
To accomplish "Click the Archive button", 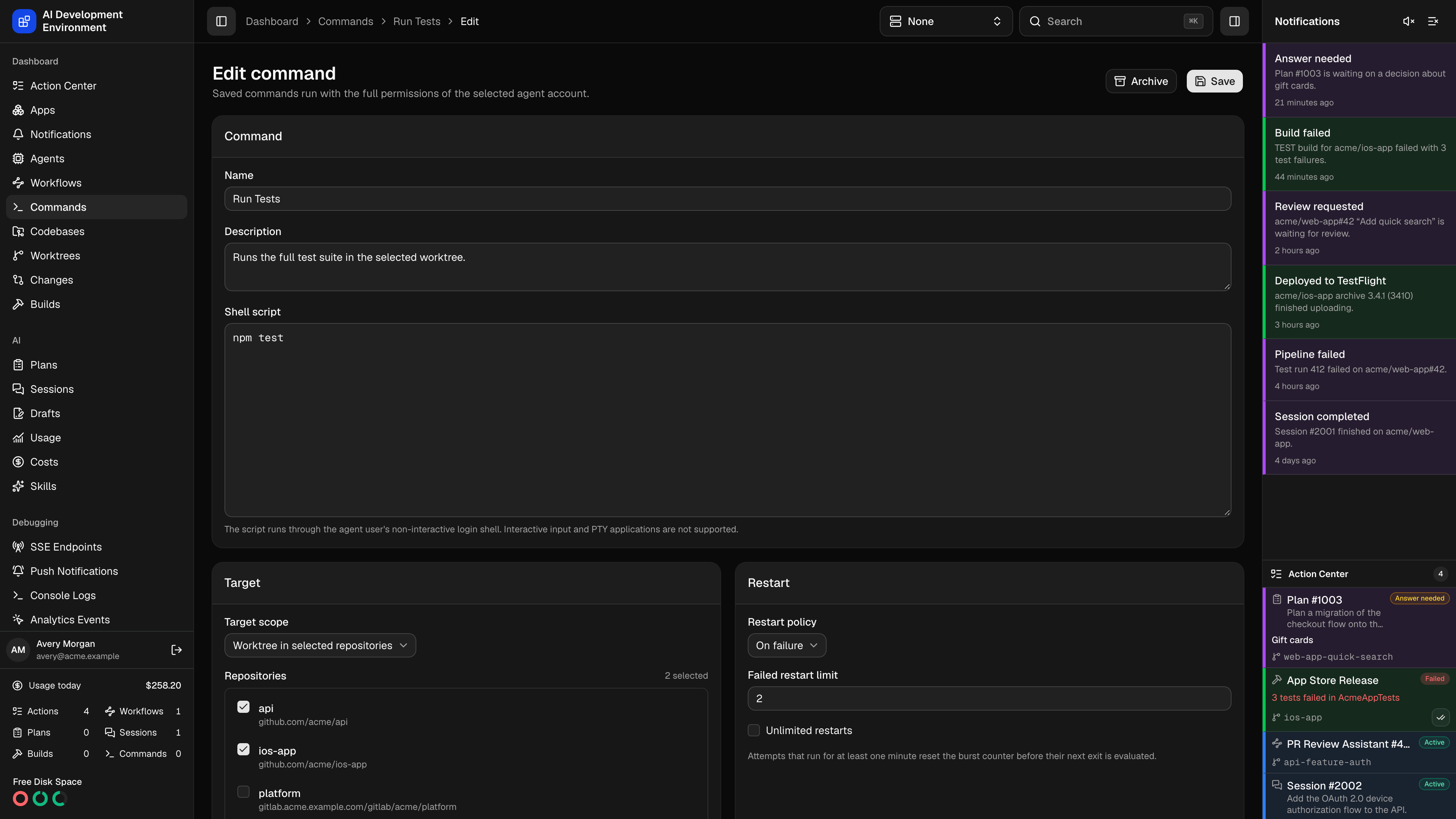I will point(1141,82).
